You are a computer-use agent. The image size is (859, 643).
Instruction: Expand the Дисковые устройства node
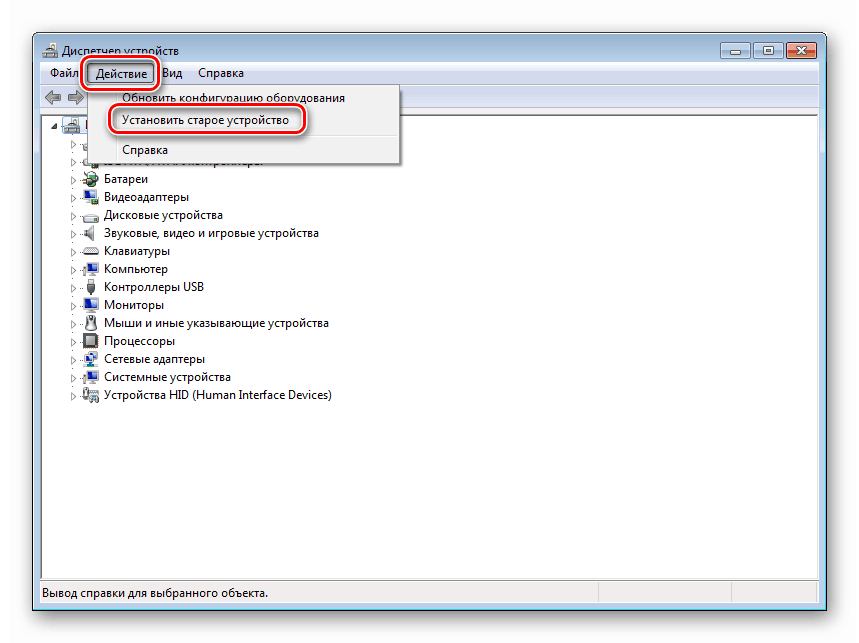click(73, 216)
